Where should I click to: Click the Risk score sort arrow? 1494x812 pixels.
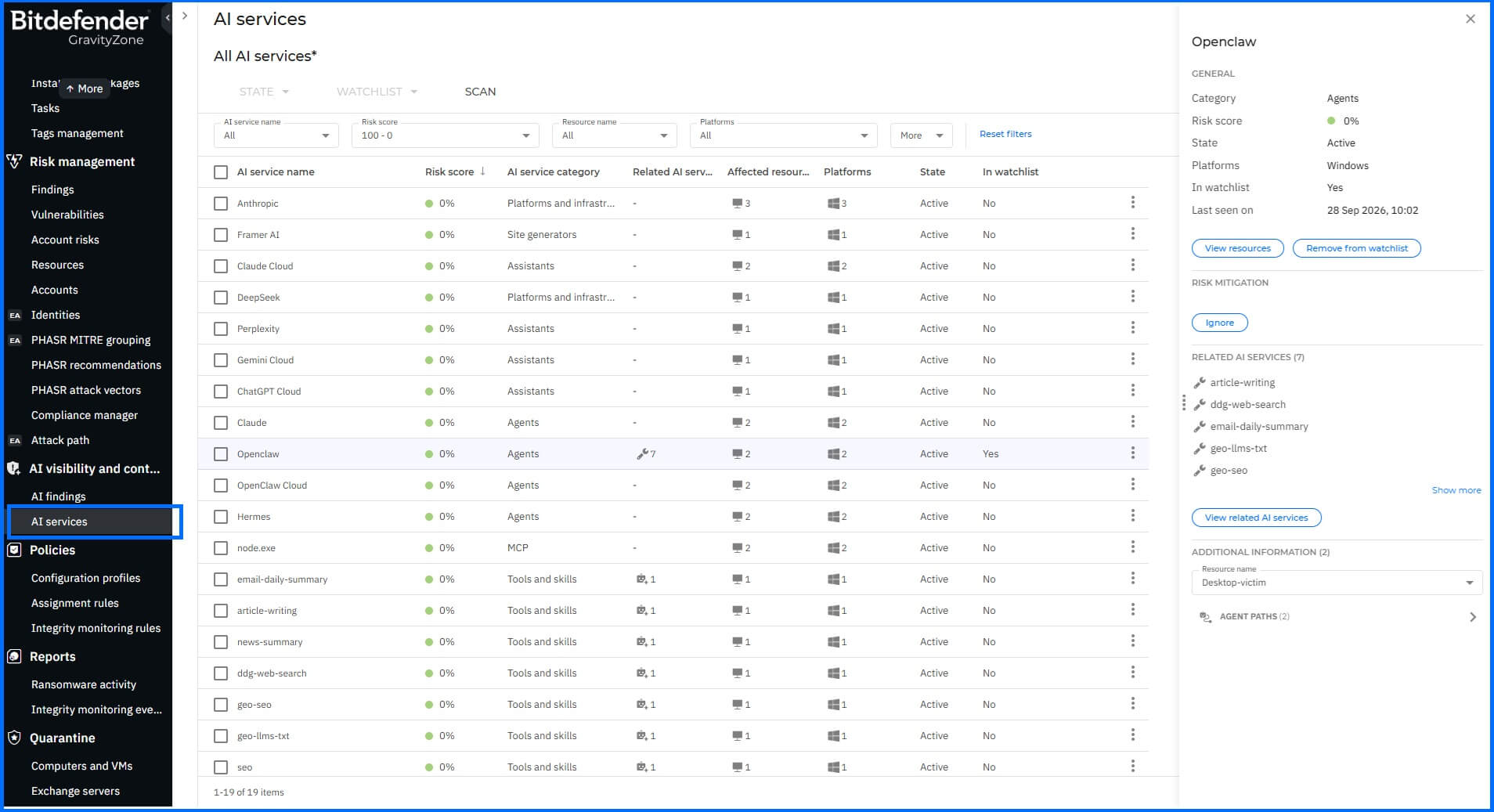coord(483,171)
